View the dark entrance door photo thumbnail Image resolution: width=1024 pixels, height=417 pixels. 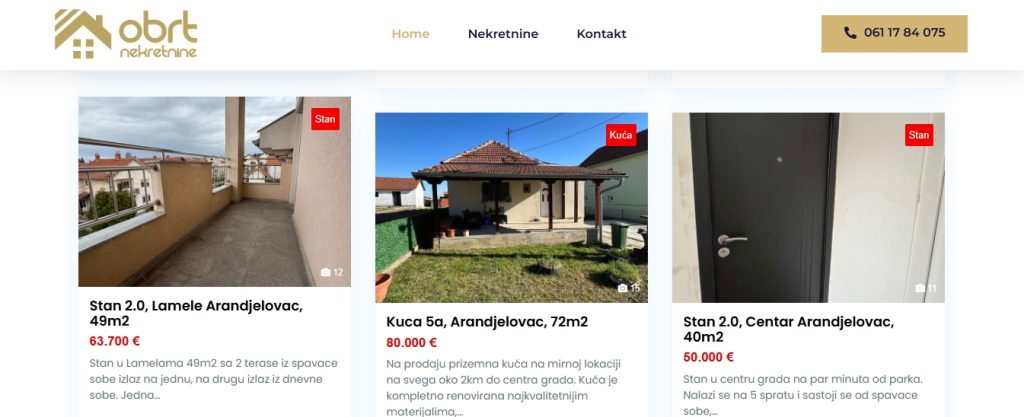point(808,208)
